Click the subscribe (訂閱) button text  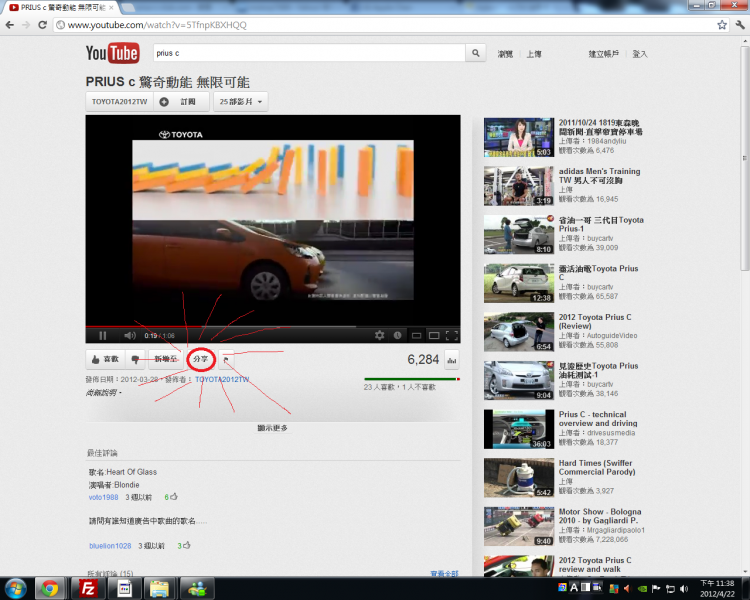188,101
